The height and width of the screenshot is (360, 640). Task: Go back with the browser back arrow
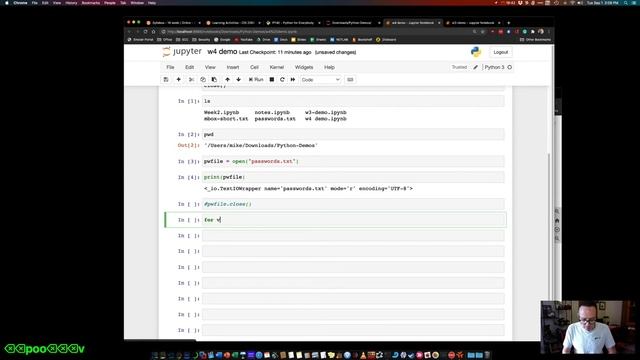click(129, 31)
